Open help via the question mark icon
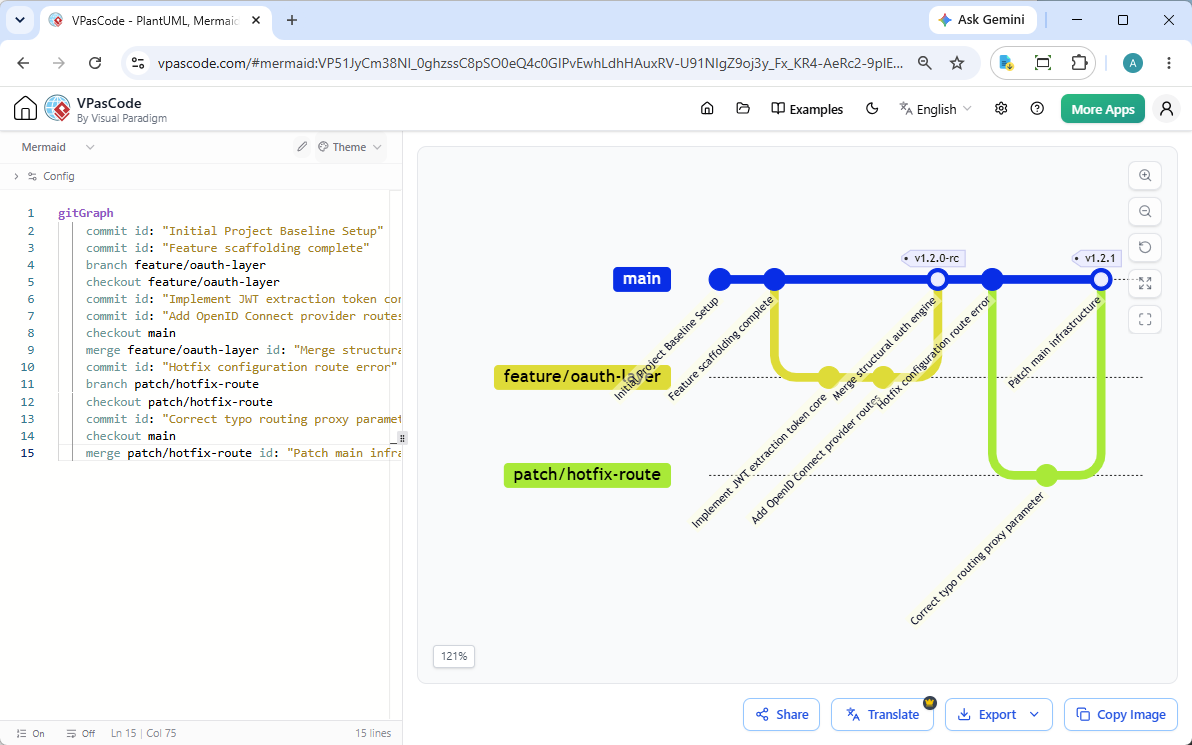Viewport: 1192px width, 745px height. [x=1037, y=109]
